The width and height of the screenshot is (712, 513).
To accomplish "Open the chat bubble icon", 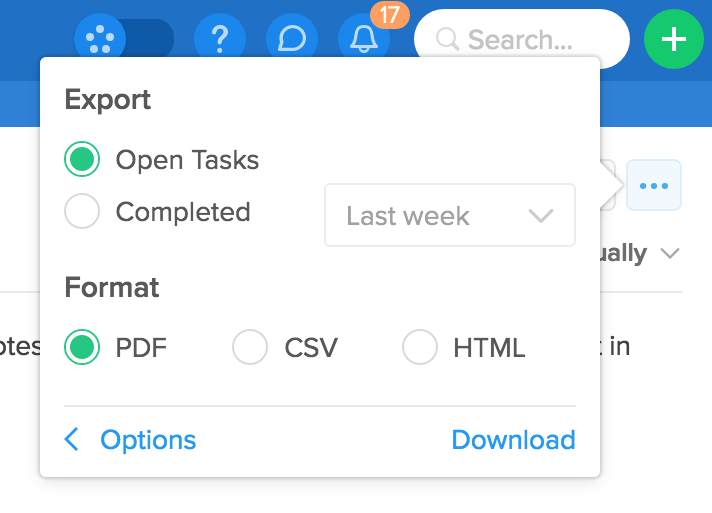I will (x=292, y=38).
